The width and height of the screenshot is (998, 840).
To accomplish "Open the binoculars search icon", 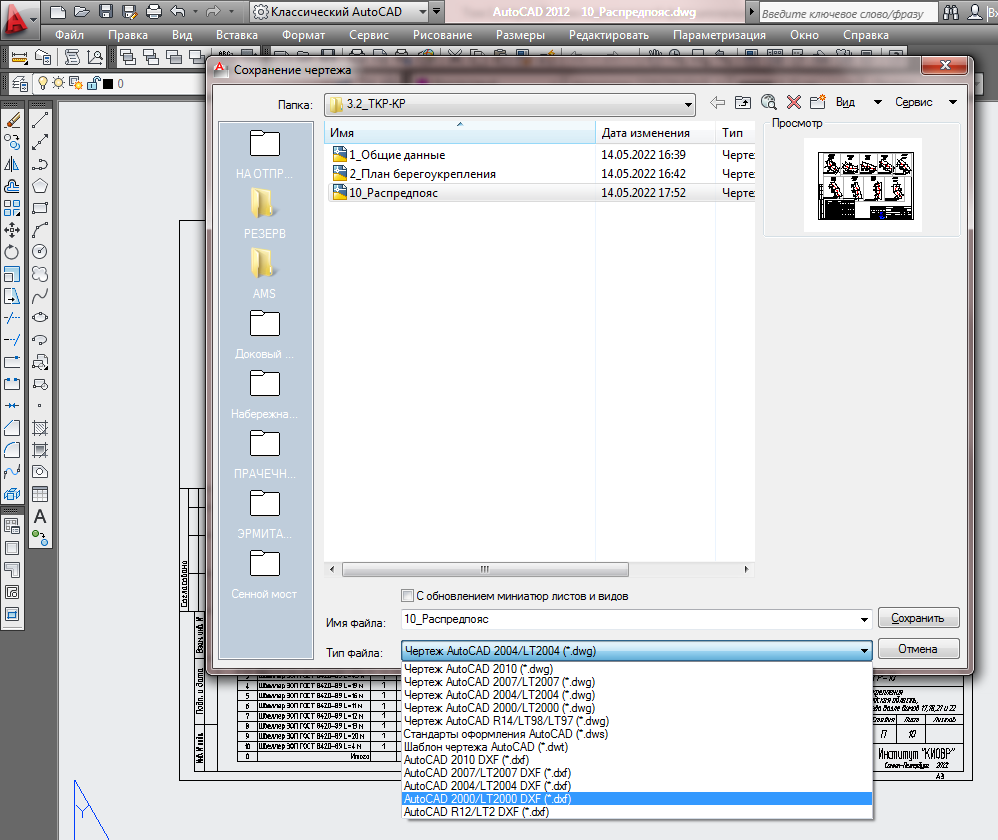I will 951,12.
